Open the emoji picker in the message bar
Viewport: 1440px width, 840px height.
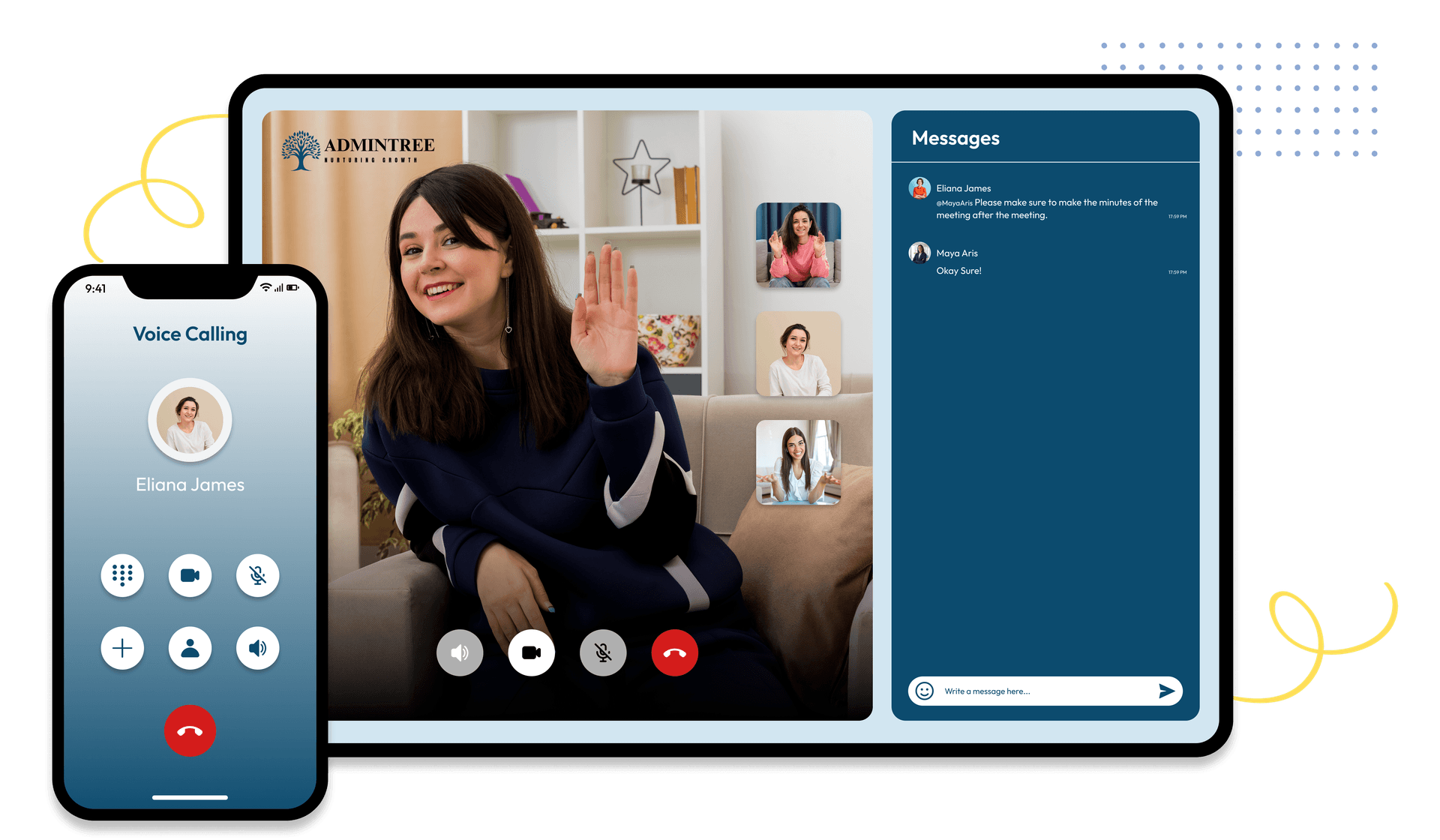click(923, 691)
